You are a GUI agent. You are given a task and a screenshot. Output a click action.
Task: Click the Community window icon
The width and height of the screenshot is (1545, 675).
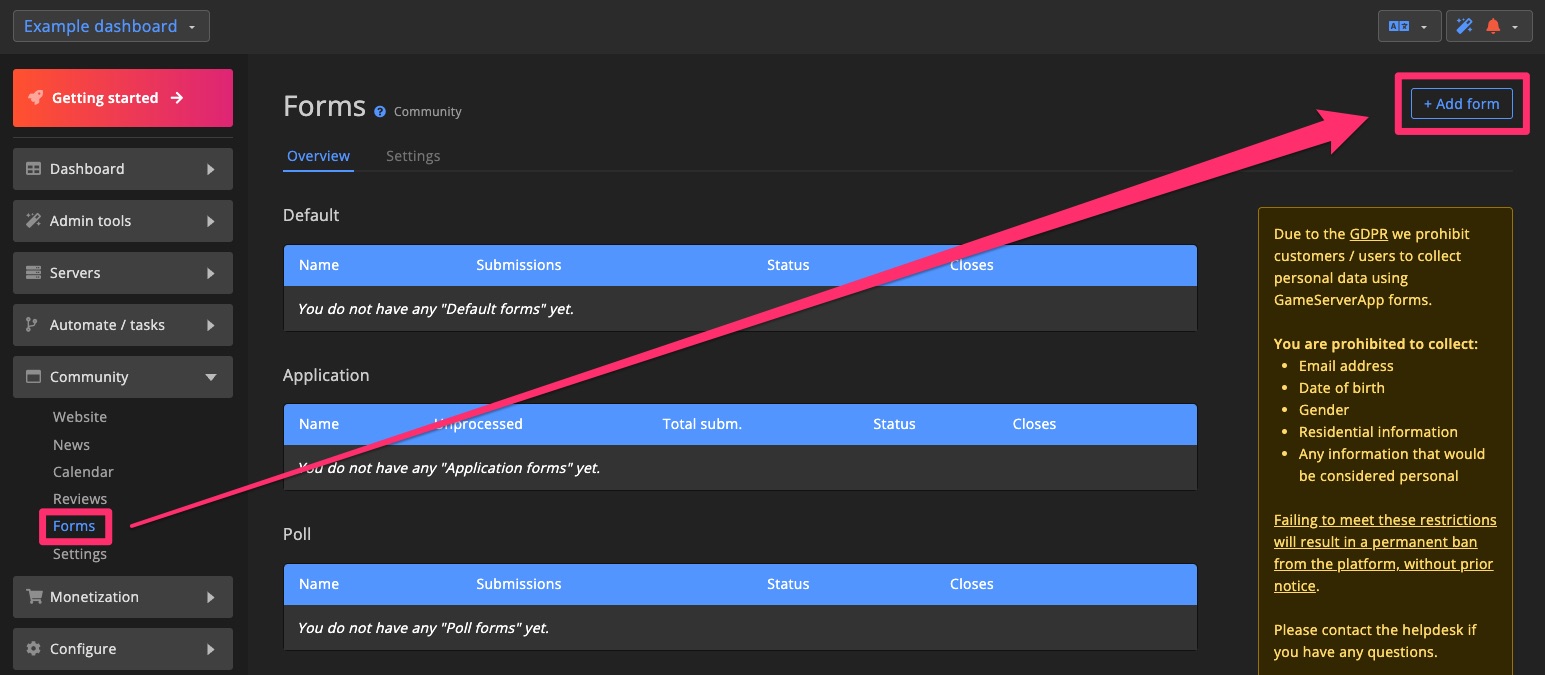[x=32, y=376]
